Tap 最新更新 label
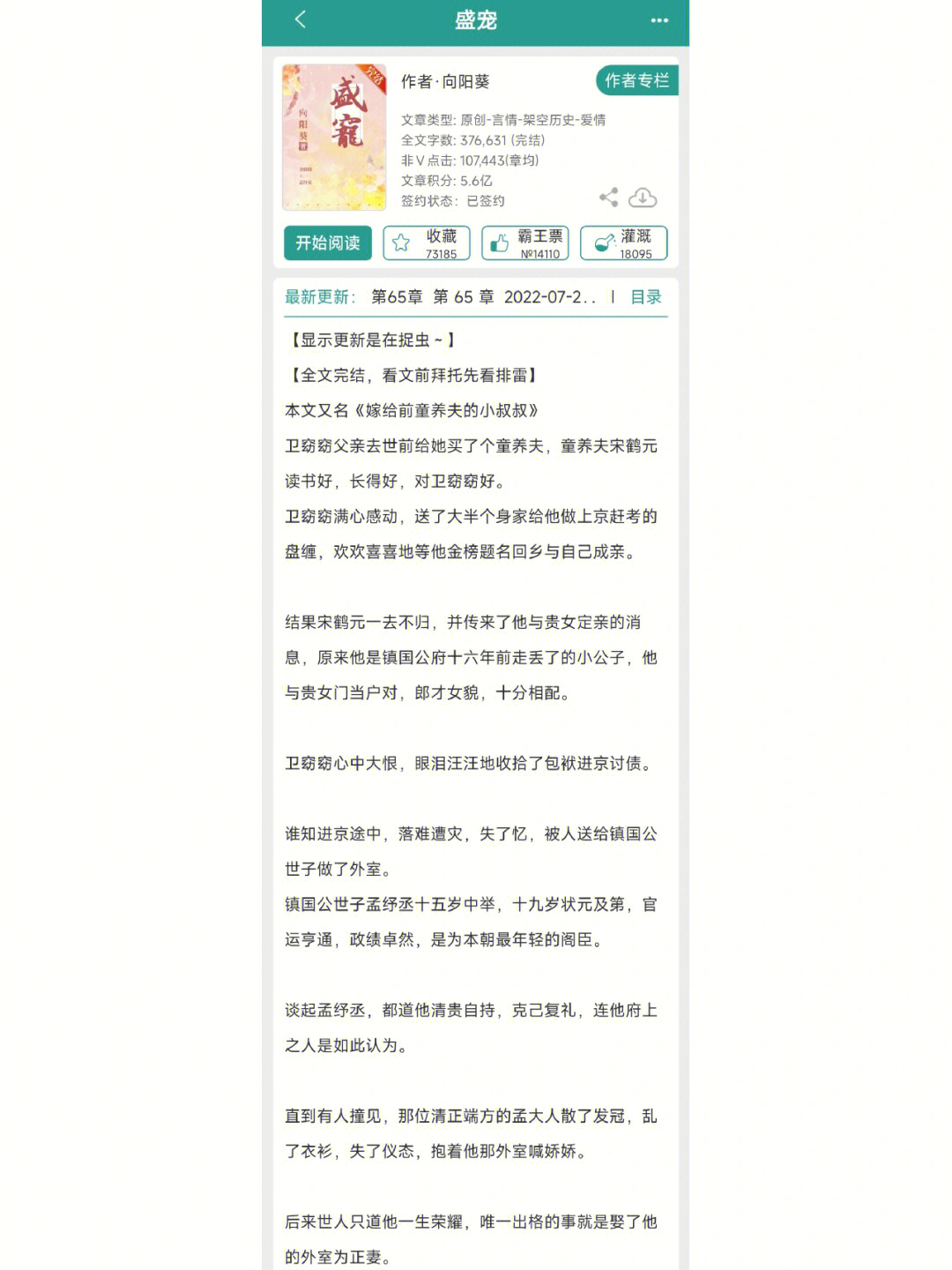Image resolution: width=952 pixels, height=1270 pixels. click(x=320, y=297)
